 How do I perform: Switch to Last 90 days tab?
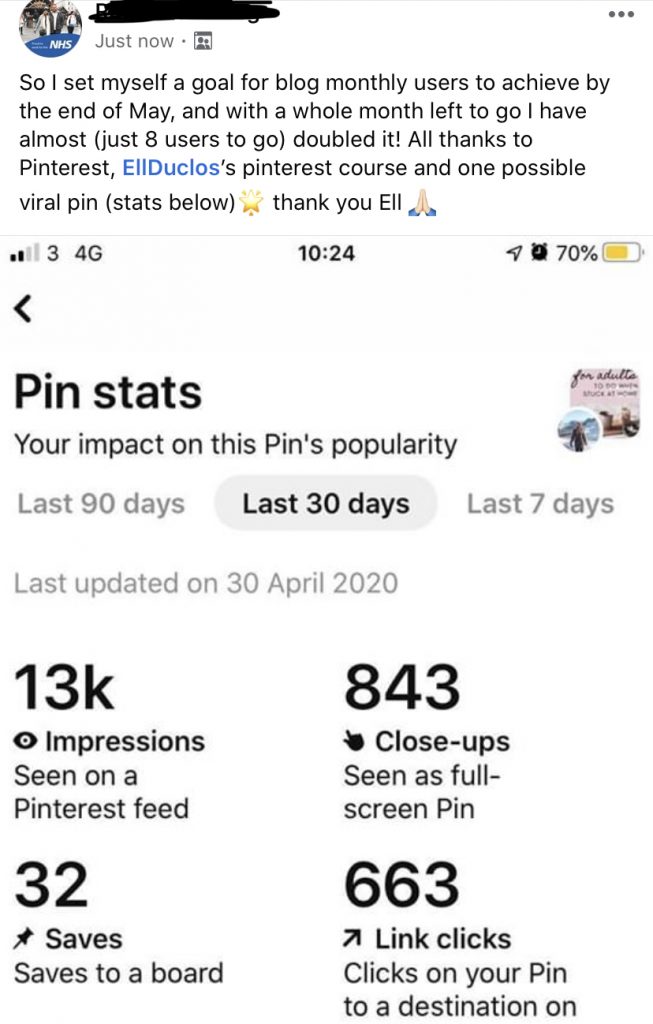point(101,504)
